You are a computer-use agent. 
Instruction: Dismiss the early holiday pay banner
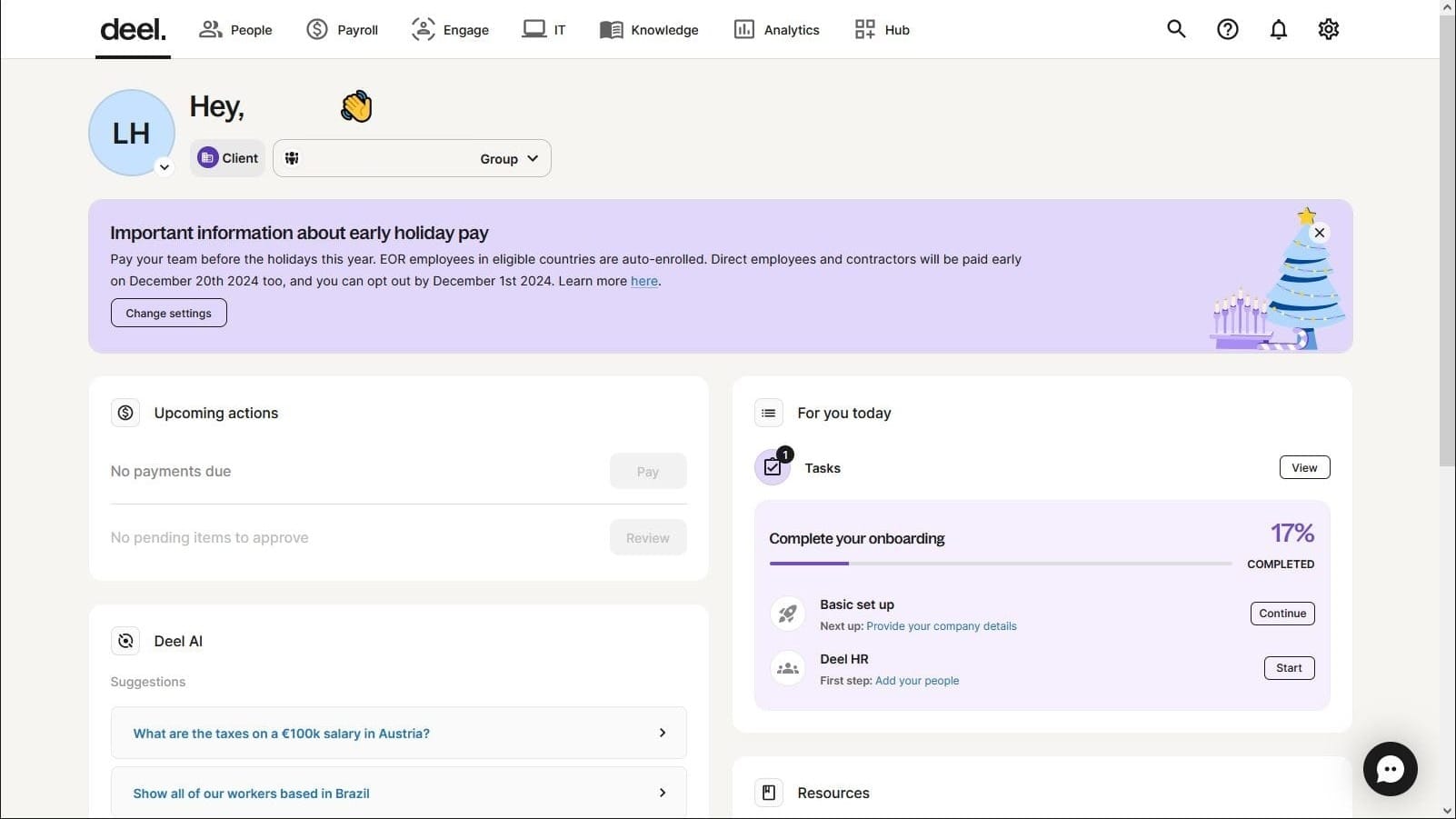[x=1320, y=233]
